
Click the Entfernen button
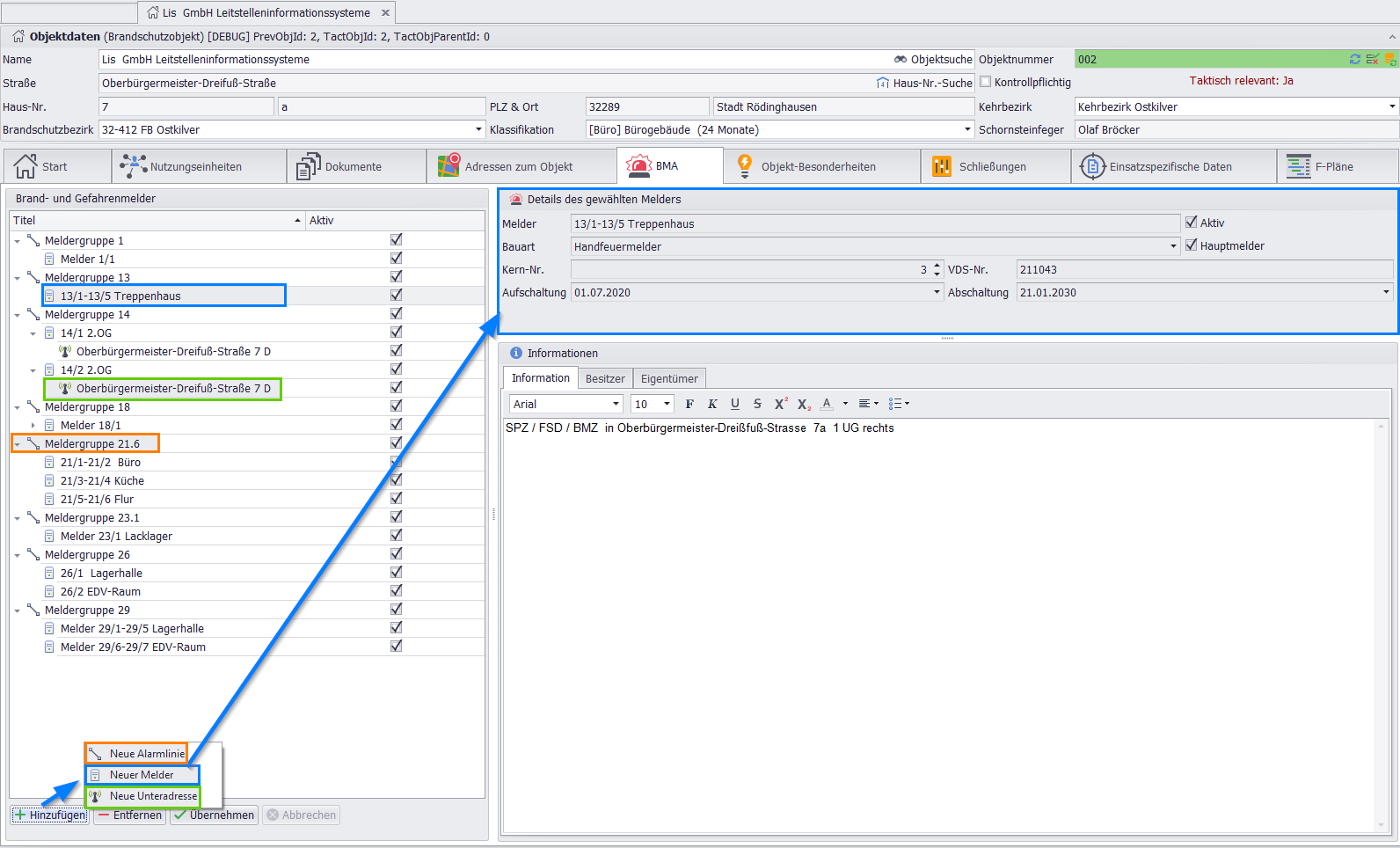click(129, 815)
